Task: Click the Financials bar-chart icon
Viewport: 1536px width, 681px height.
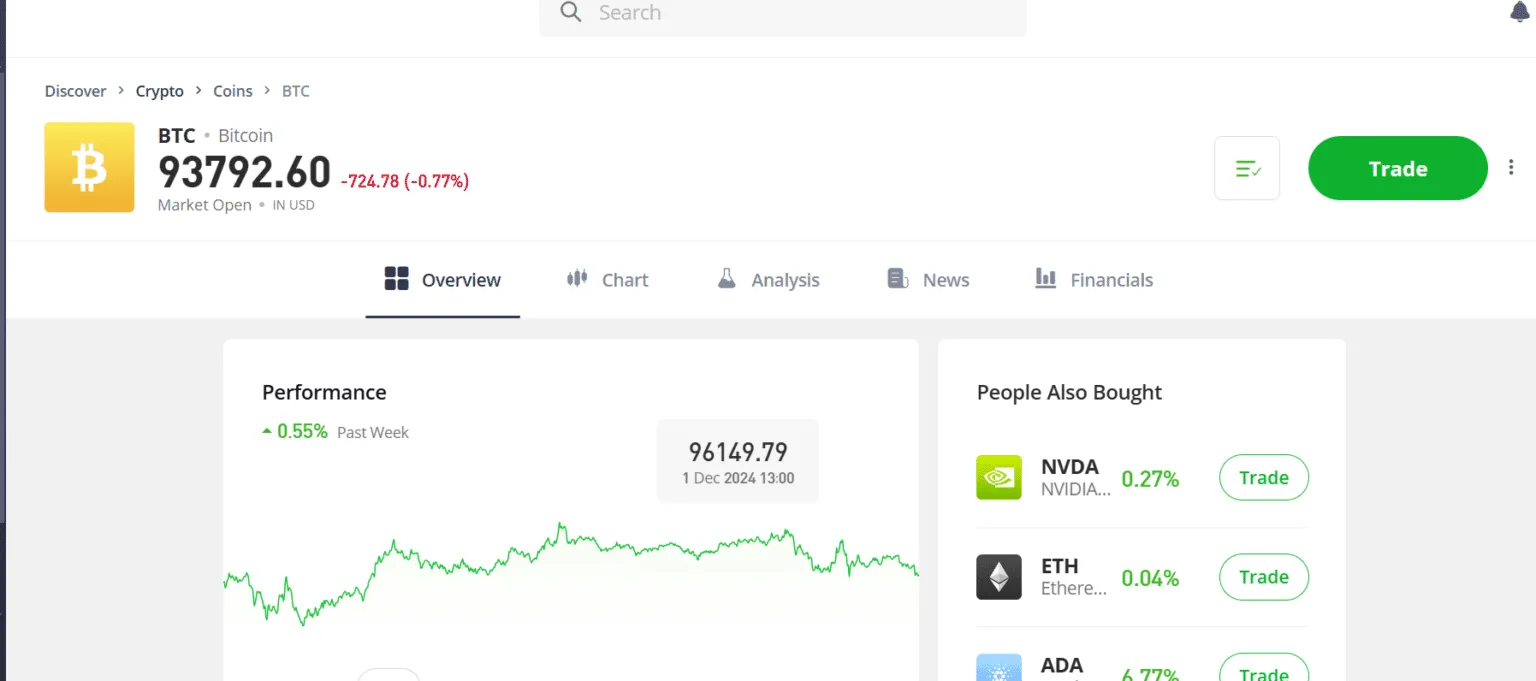Action: 1044,279
